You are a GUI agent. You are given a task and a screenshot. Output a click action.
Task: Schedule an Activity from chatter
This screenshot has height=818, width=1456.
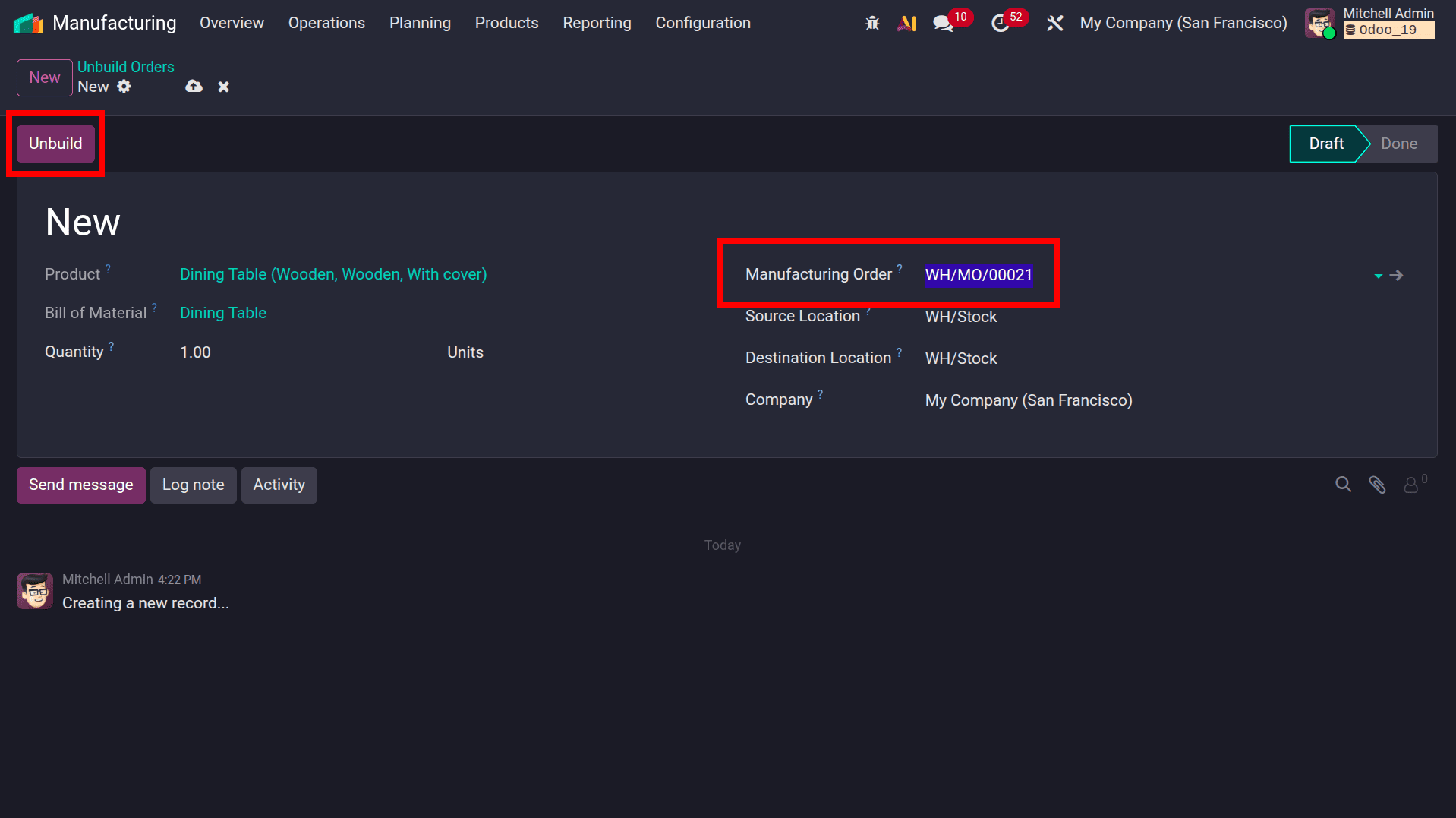(279, 485)
